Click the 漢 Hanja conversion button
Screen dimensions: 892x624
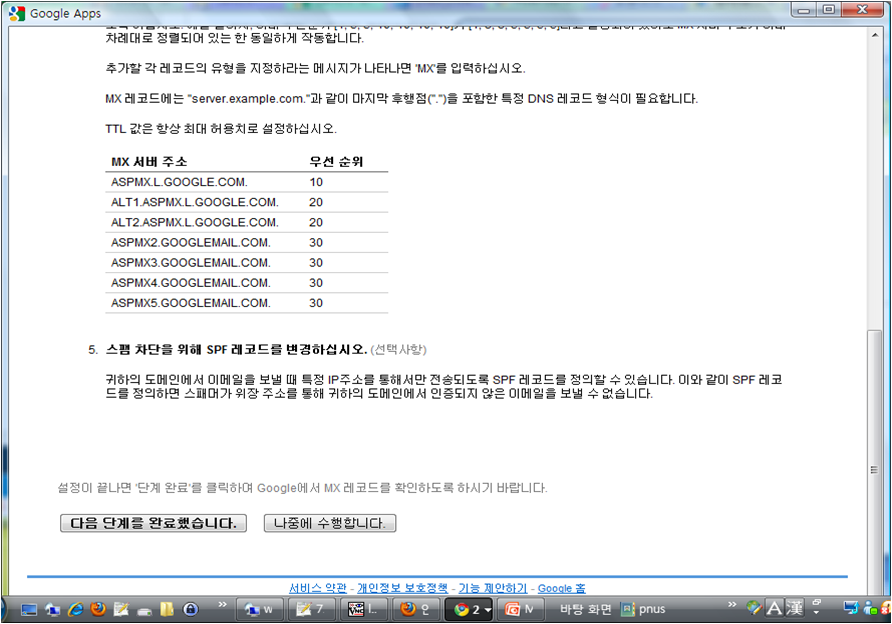[x=795, y=609]
